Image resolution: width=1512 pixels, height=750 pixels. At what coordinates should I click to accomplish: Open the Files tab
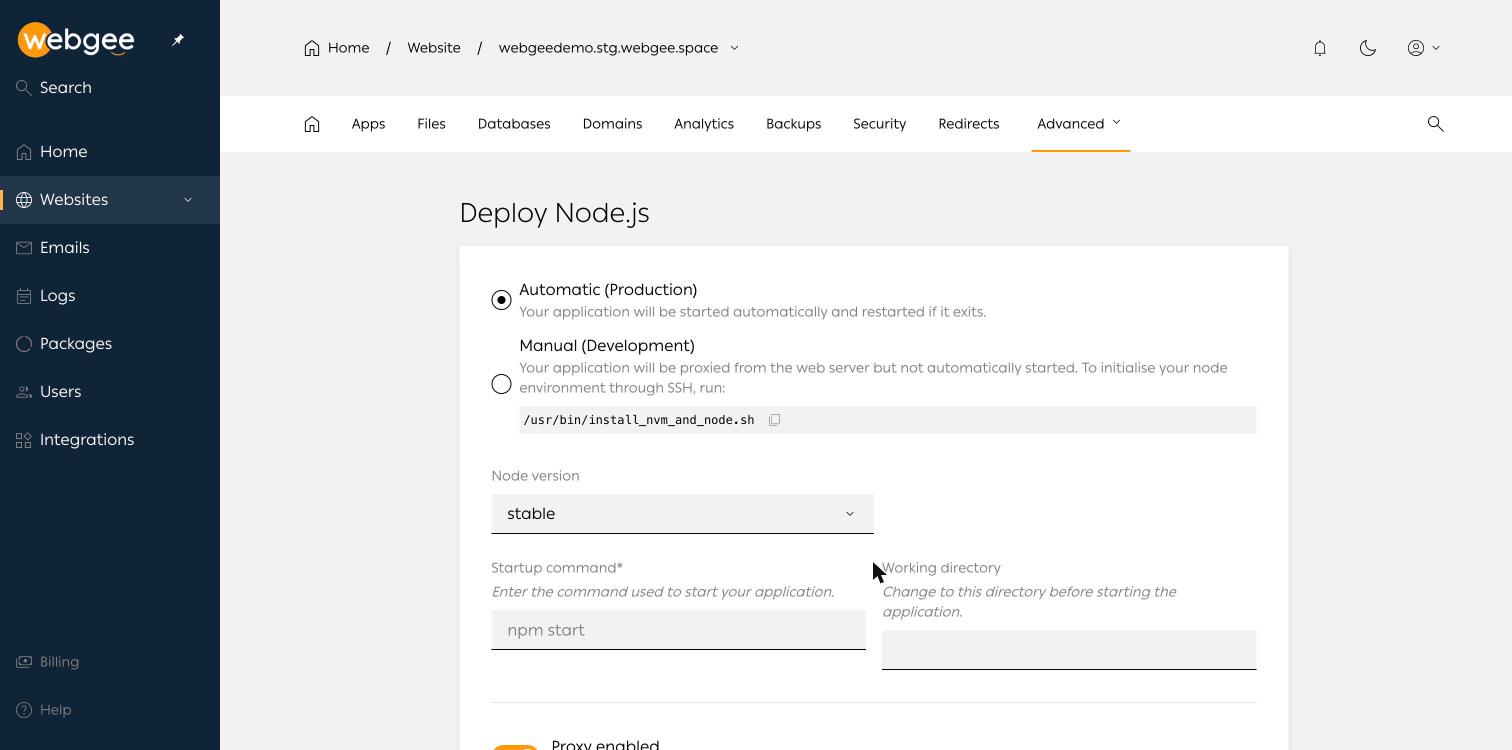(431, 124)
